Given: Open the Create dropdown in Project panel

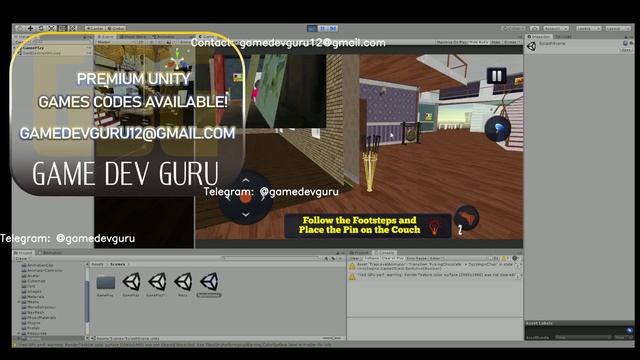Looking at the screenshot, I should [22, 258].
